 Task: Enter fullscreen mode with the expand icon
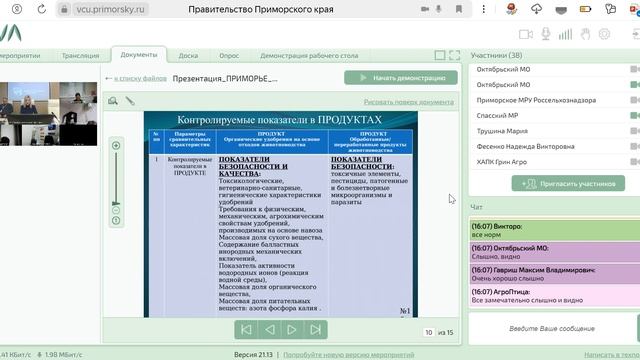454,55
